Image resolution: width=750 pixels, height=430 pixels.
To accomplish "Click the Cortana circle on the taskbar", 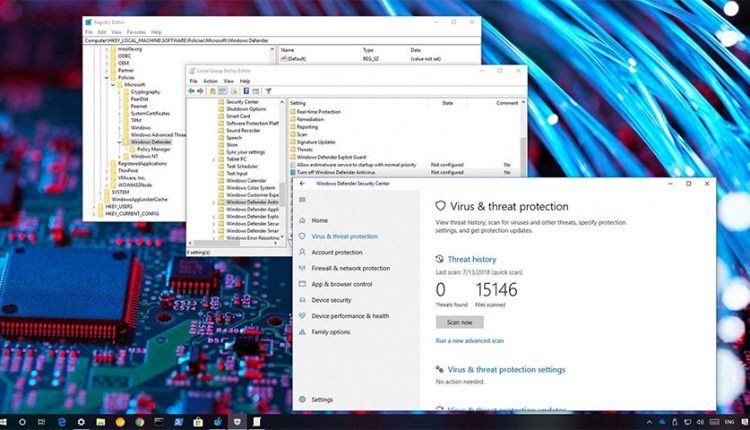I will point(22,422).
